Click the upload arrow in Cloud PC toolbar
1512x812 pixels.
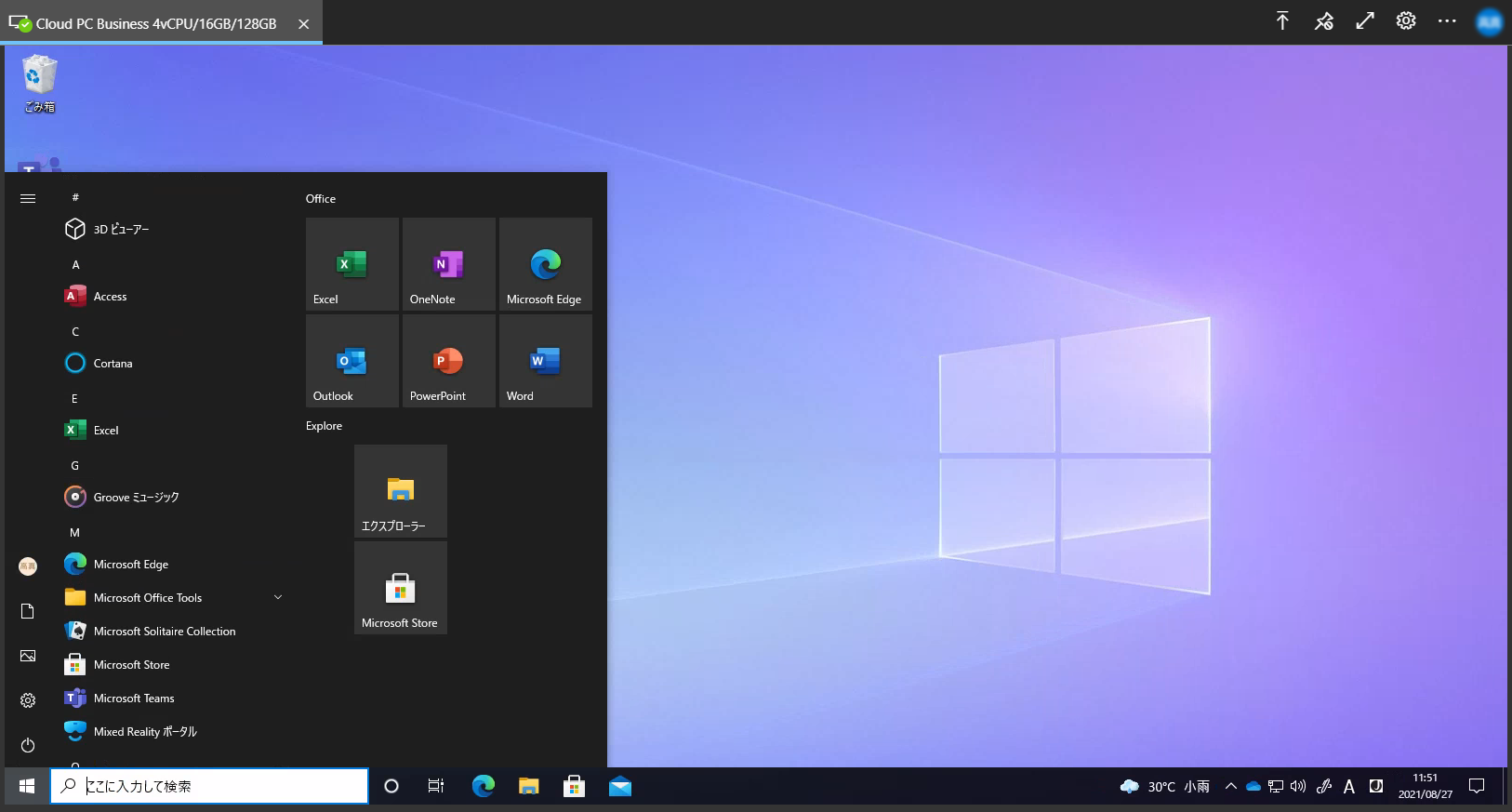[x=1282, y=20]
